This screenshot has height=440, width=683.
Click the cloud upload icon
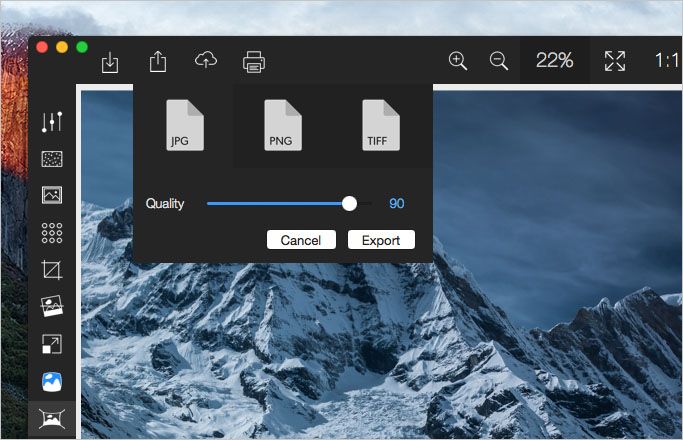tap(206, 60)
